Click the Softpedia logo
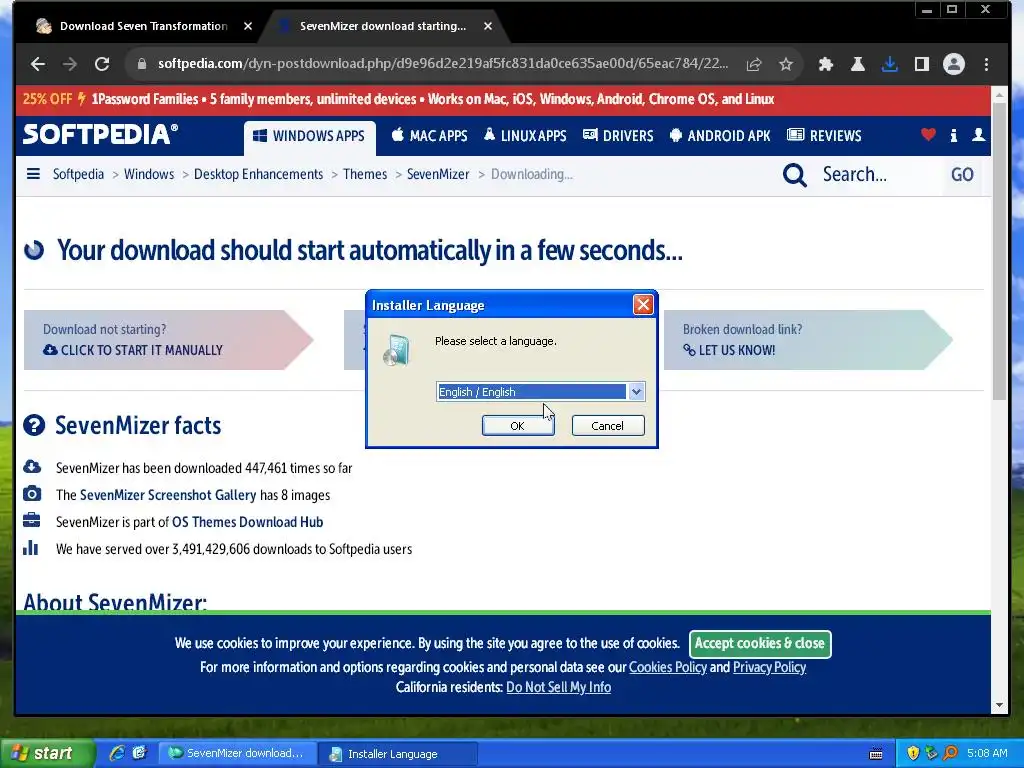Screen dimensions: 1024x768 [x=100, y=135]
